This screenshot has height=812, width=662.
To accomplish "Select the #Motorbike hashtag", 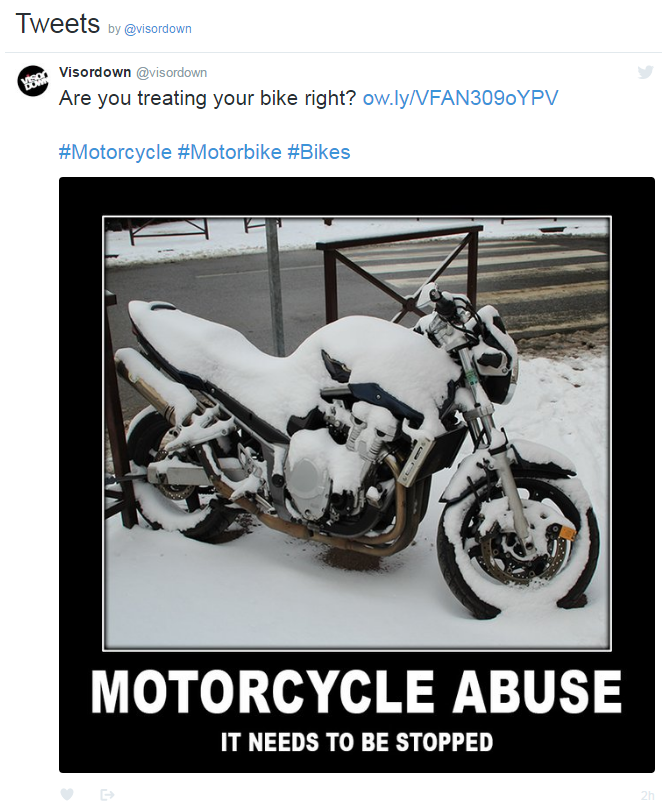I will pyautogui.click(x=229, y=152).
